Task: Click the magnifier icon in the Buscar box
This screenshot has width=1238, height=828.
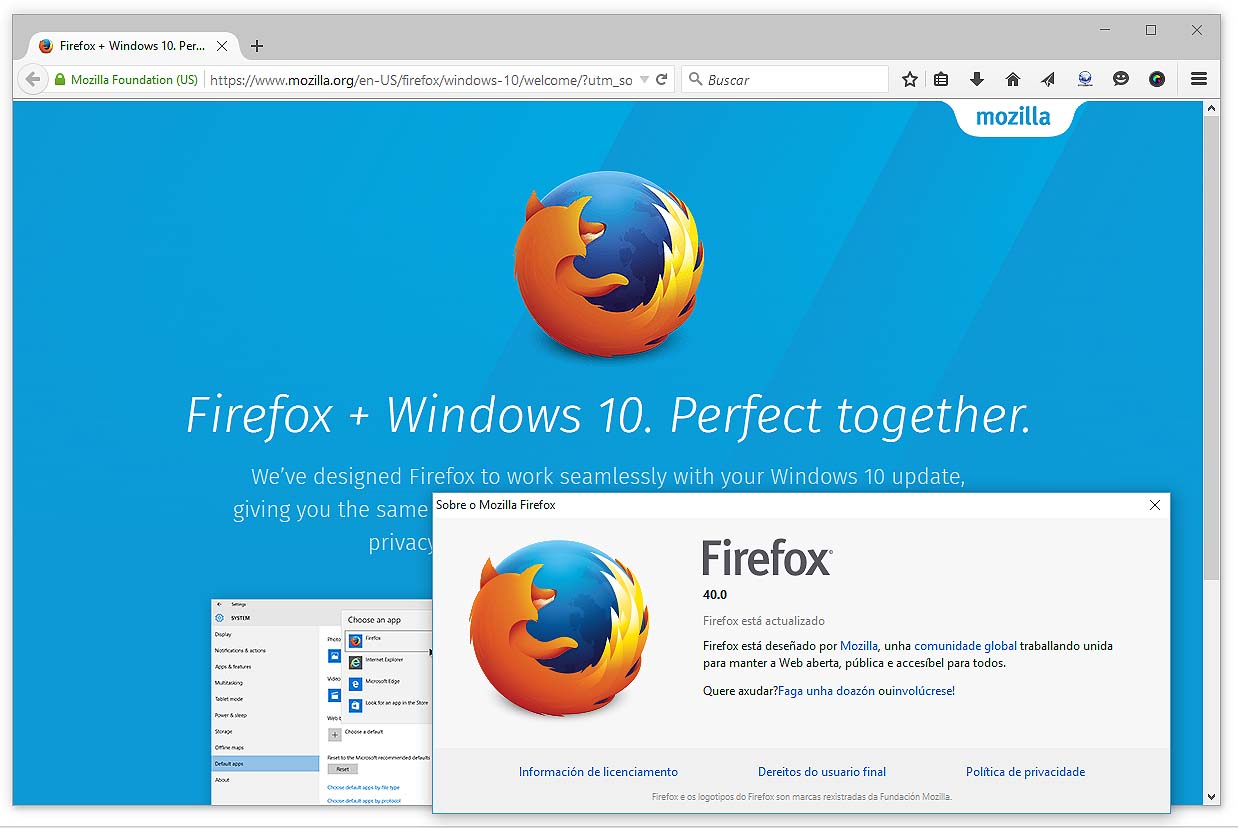Action: tap(696, 79)
